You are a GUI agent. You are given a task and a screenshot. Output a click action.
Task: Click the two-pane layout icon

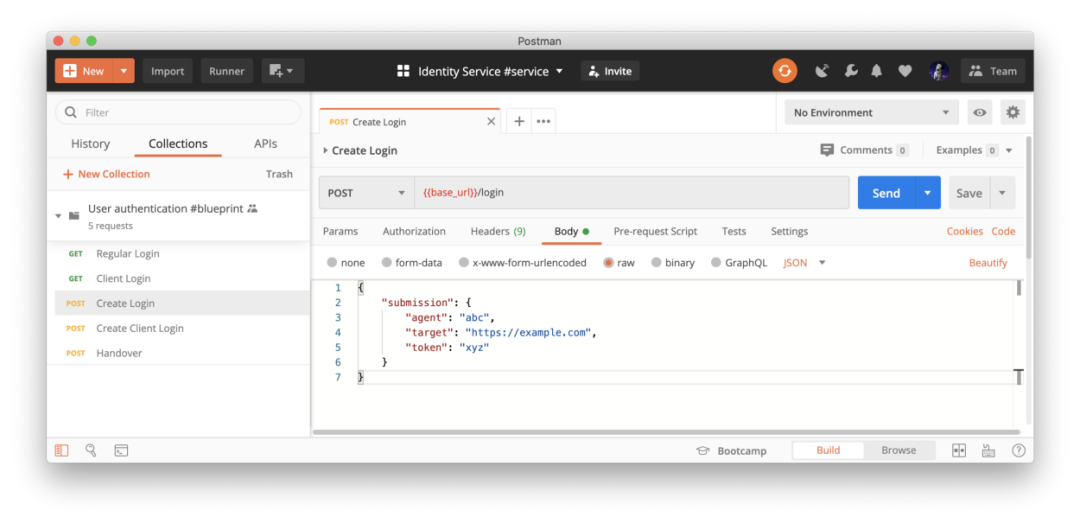tap(959, 451)
